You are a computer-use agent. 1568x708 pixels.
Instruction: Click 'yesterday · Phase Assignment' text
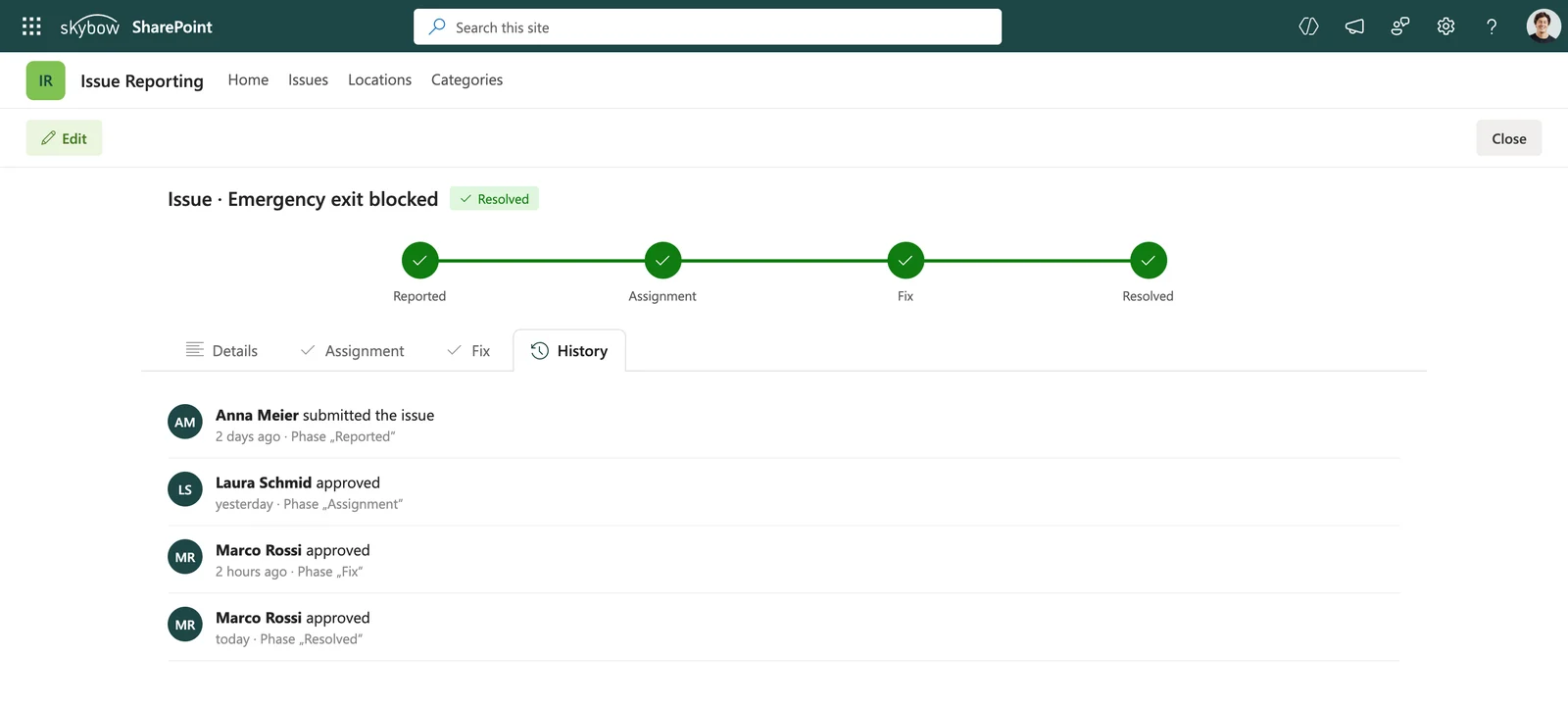[310, 505]
